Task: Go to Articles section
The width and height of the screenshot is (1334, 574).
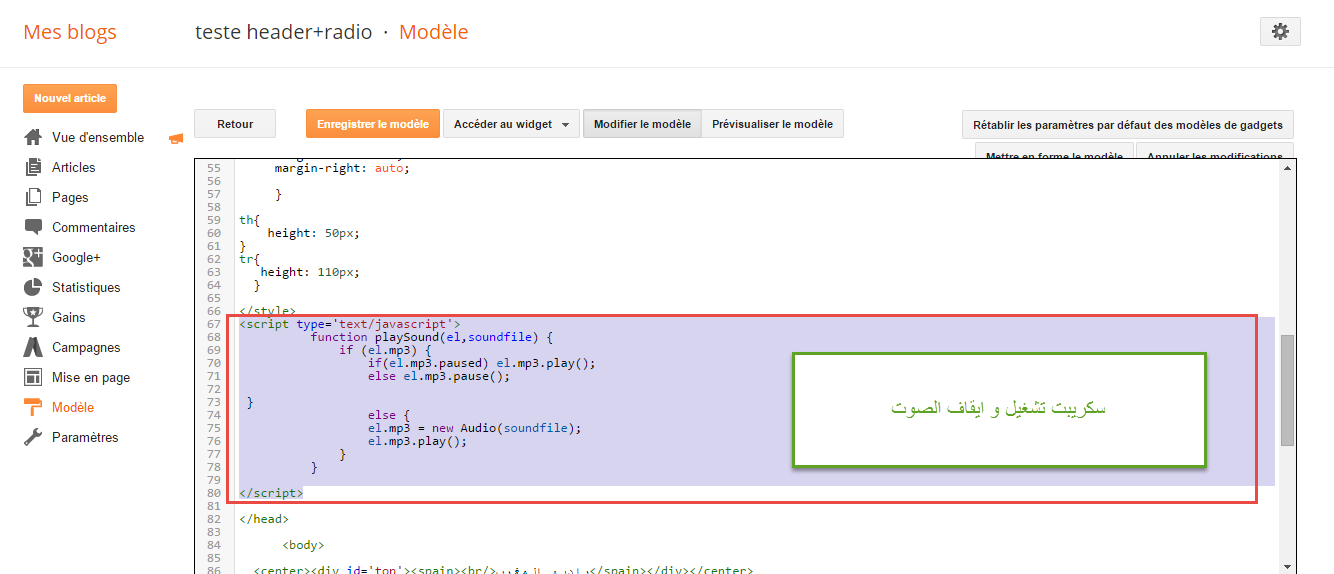Action: click(74, 167)
